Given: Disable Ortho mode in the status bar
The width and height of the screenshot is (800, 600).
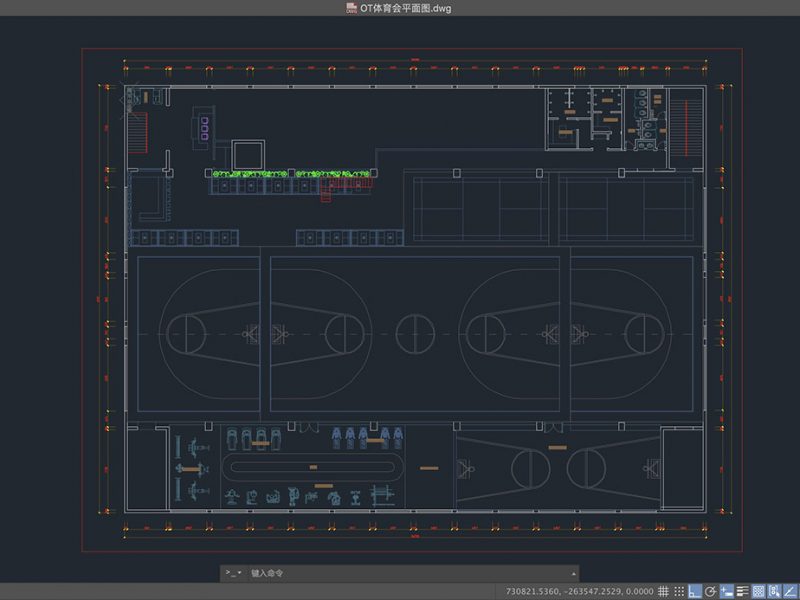Looking at the screenshot, I should tap(695, 591).
